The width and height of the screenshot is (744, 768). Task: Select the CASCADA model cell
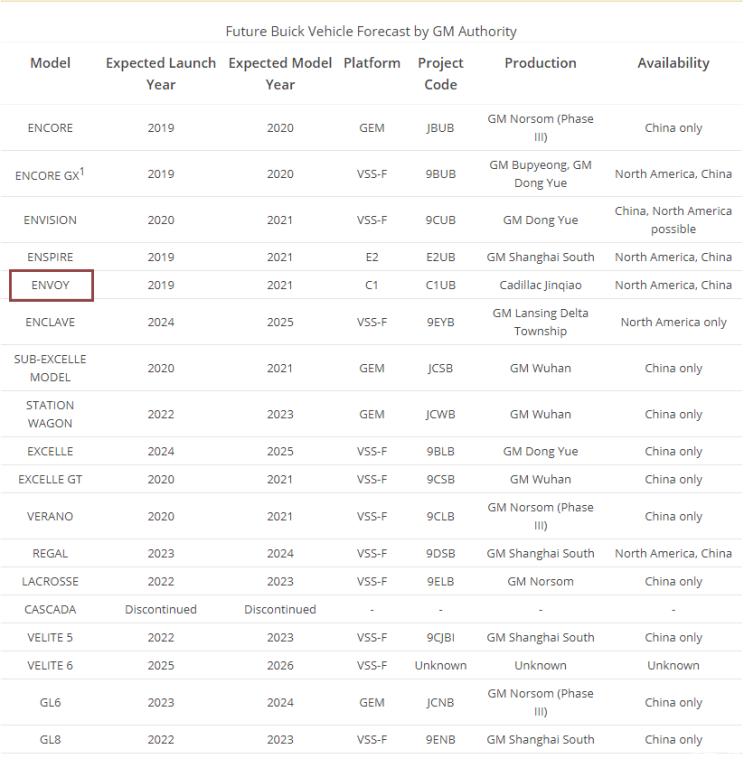click(50, 610)
